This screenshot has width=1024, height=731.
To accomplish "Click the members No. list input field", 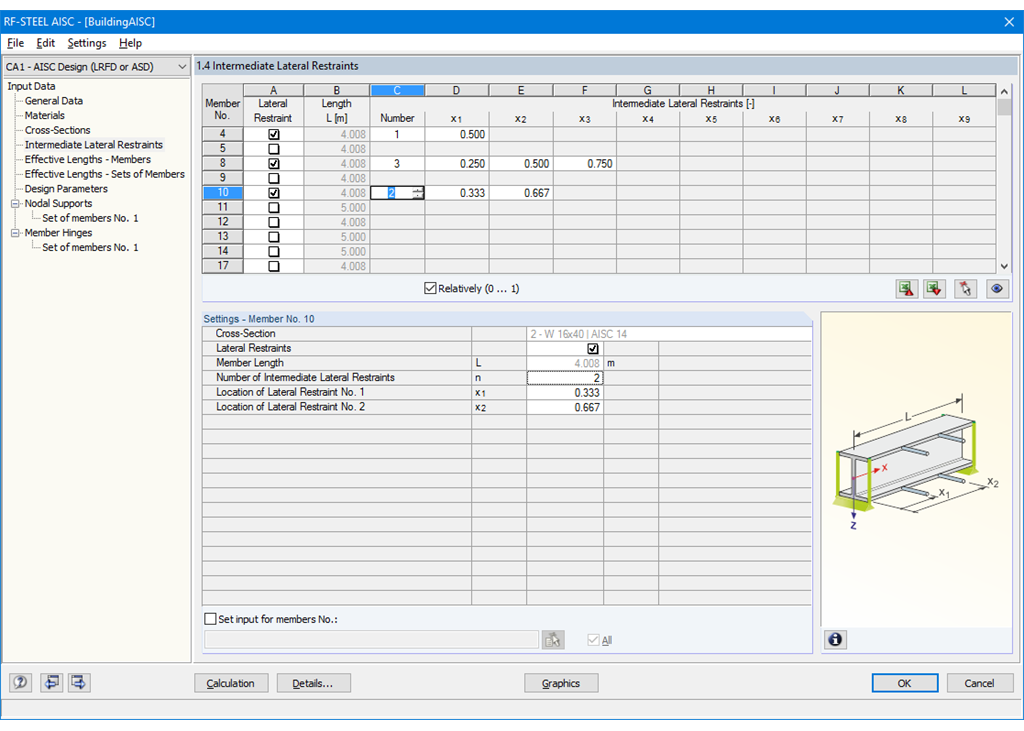I will [x=372, y=640].
